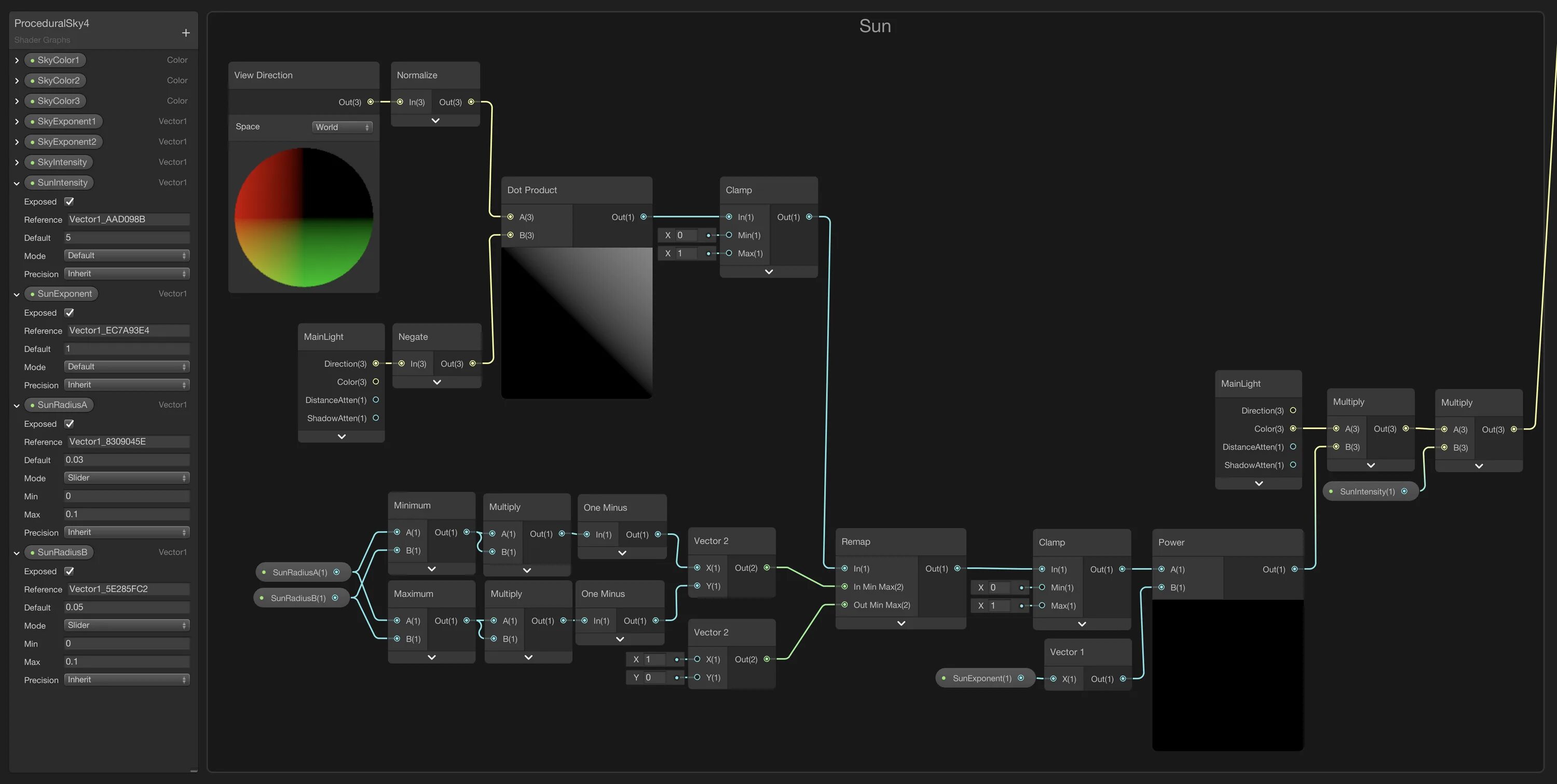Click SunExponent(1) property node output port
Screen dimensions: 1557x784
1021,678
